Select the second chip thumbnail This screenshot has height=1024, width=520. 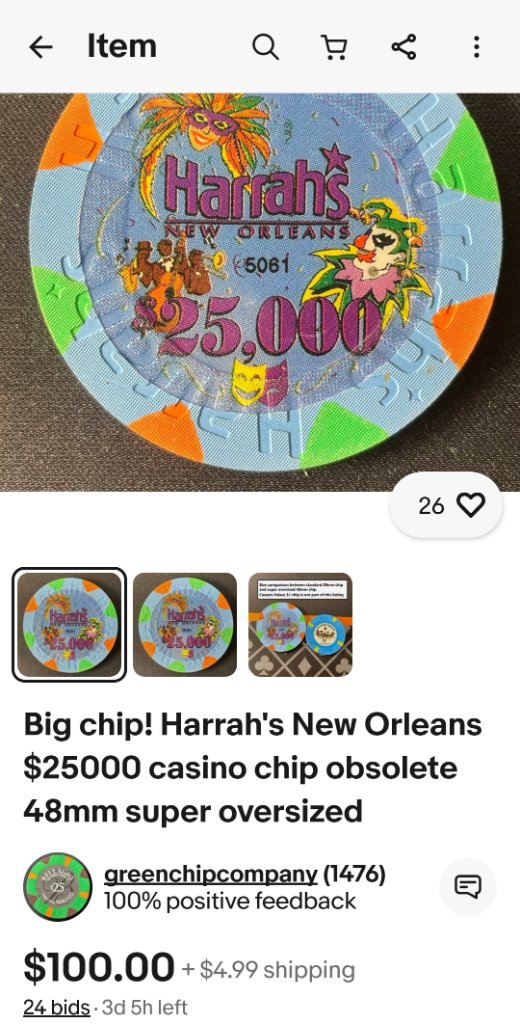(x=185, y=625)
